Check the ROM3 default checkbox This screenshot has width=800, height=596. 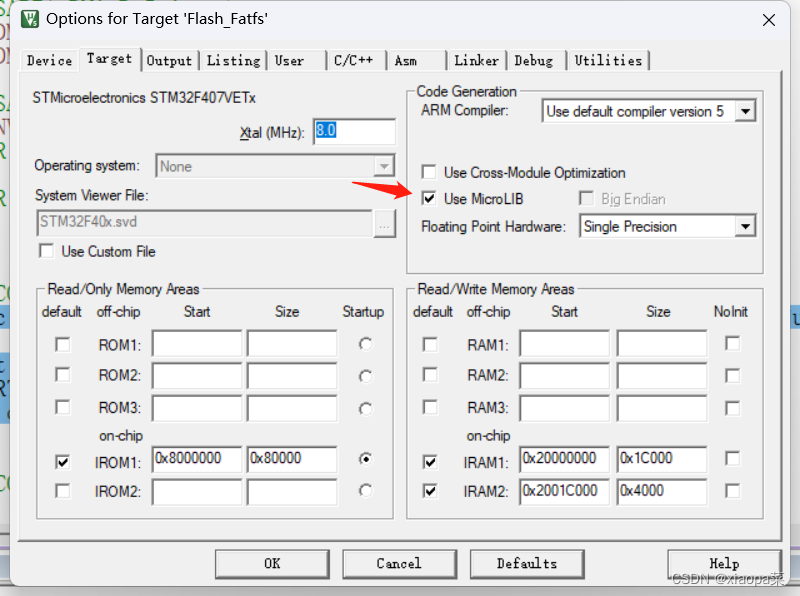point(62,407)
